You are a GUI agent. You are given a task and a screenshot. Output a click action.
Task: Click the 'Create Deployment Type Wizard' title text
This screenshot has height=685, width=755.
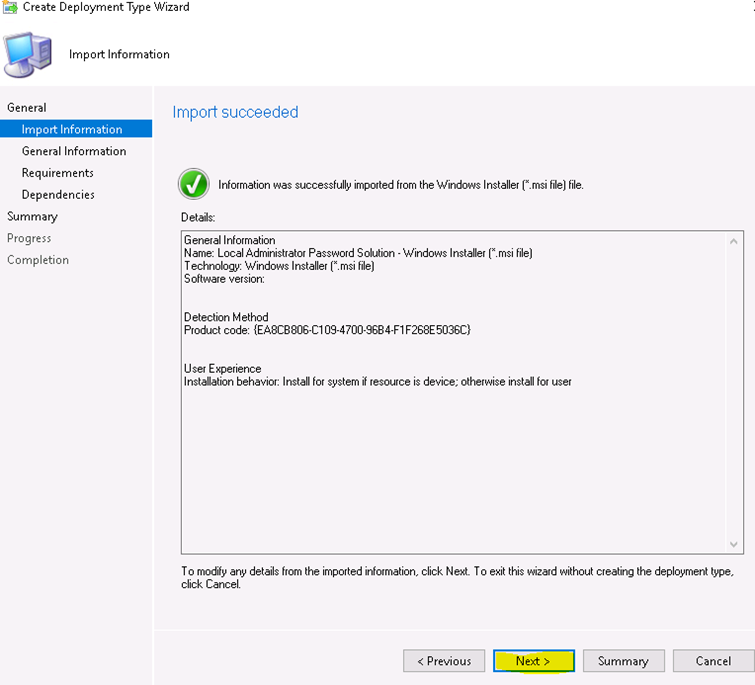106,7
